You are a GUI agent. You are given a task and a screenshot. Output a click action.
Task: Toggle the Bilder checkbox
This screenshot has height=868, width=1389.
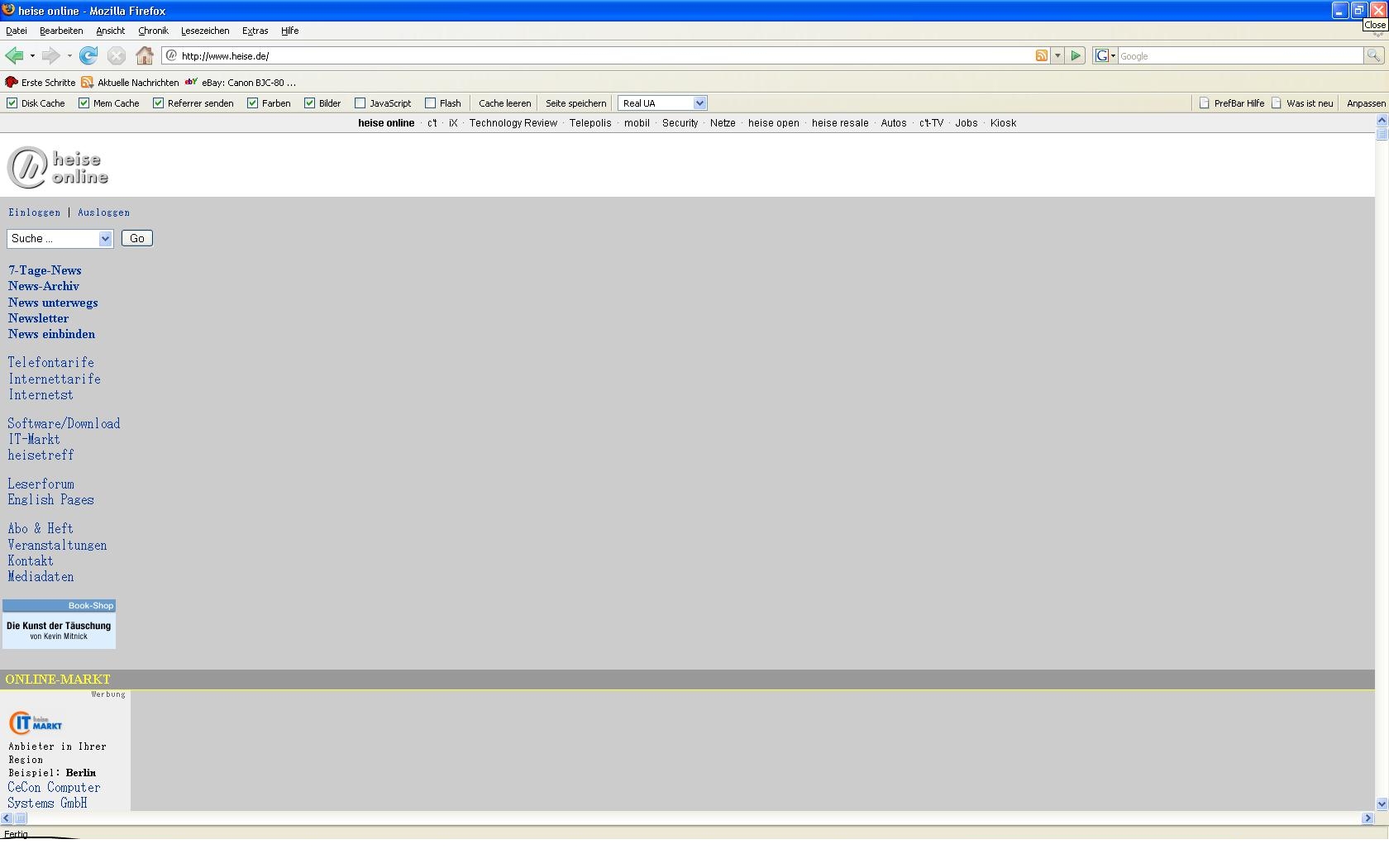point(310,103)
